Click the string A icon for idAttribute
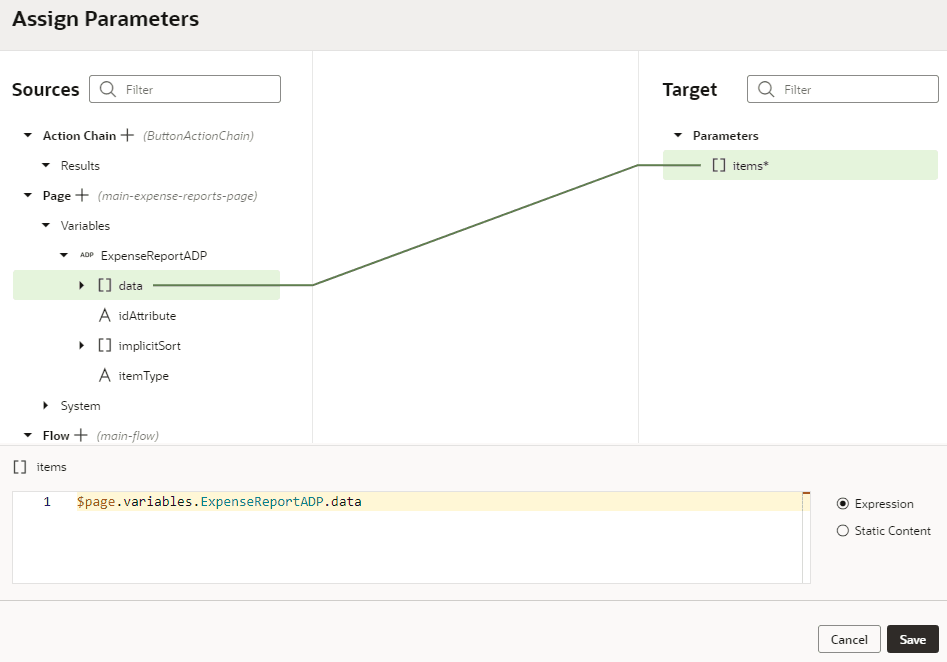 [104, 315]
